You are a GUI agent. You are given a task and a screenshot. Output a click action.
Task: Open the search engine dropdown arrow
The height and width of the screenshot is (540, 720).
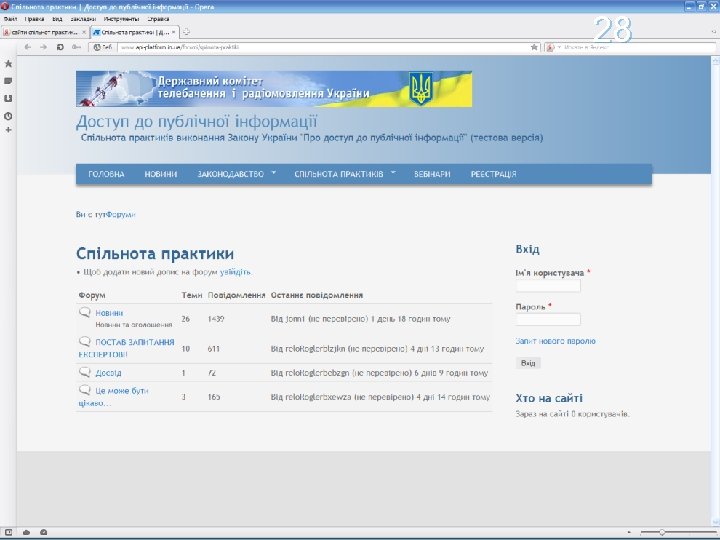[559, 47]
